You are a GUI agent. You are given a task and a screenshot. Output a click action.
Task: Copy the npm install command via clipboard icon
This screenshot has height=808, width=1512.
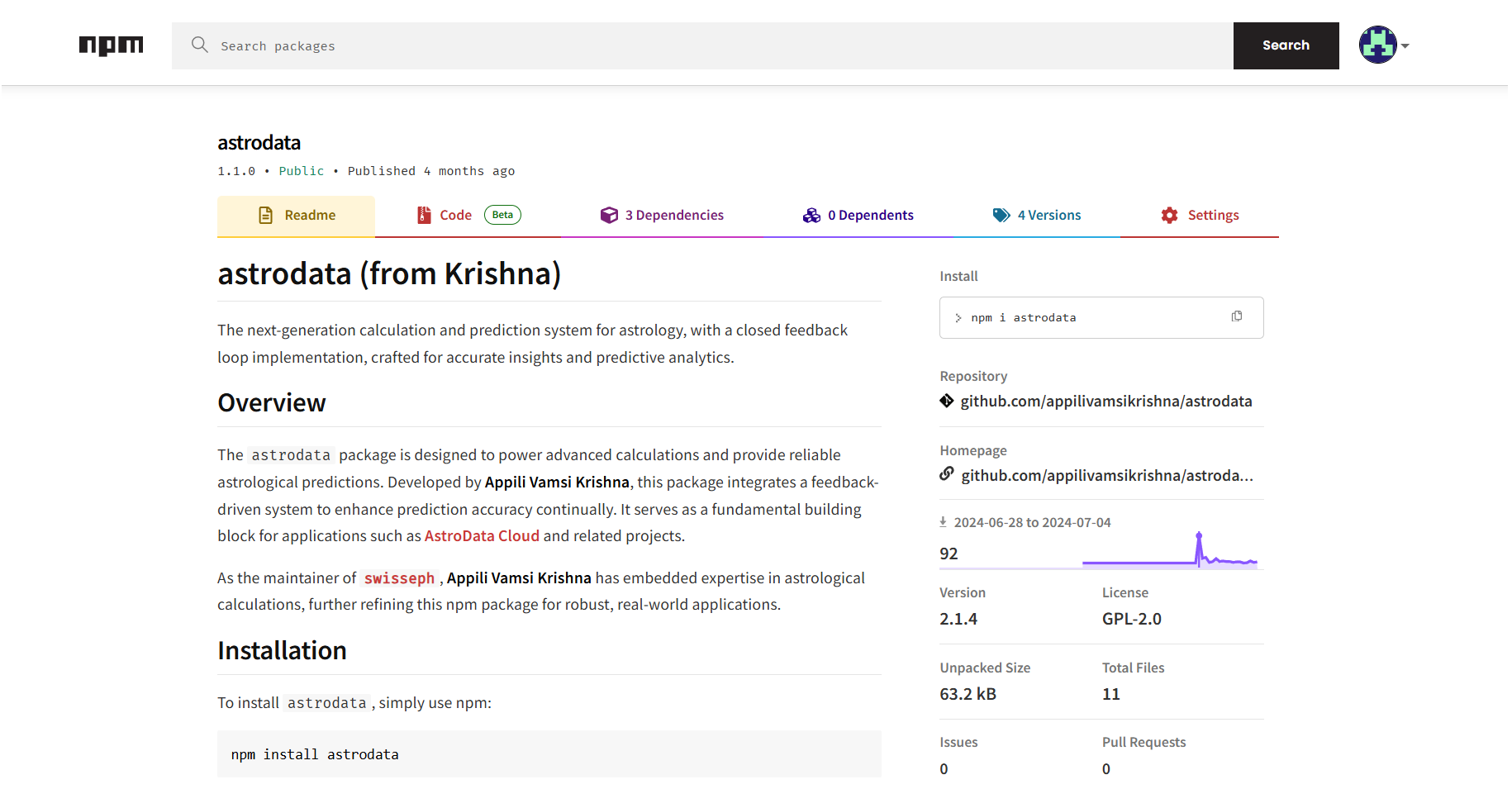click(1236, 316)
